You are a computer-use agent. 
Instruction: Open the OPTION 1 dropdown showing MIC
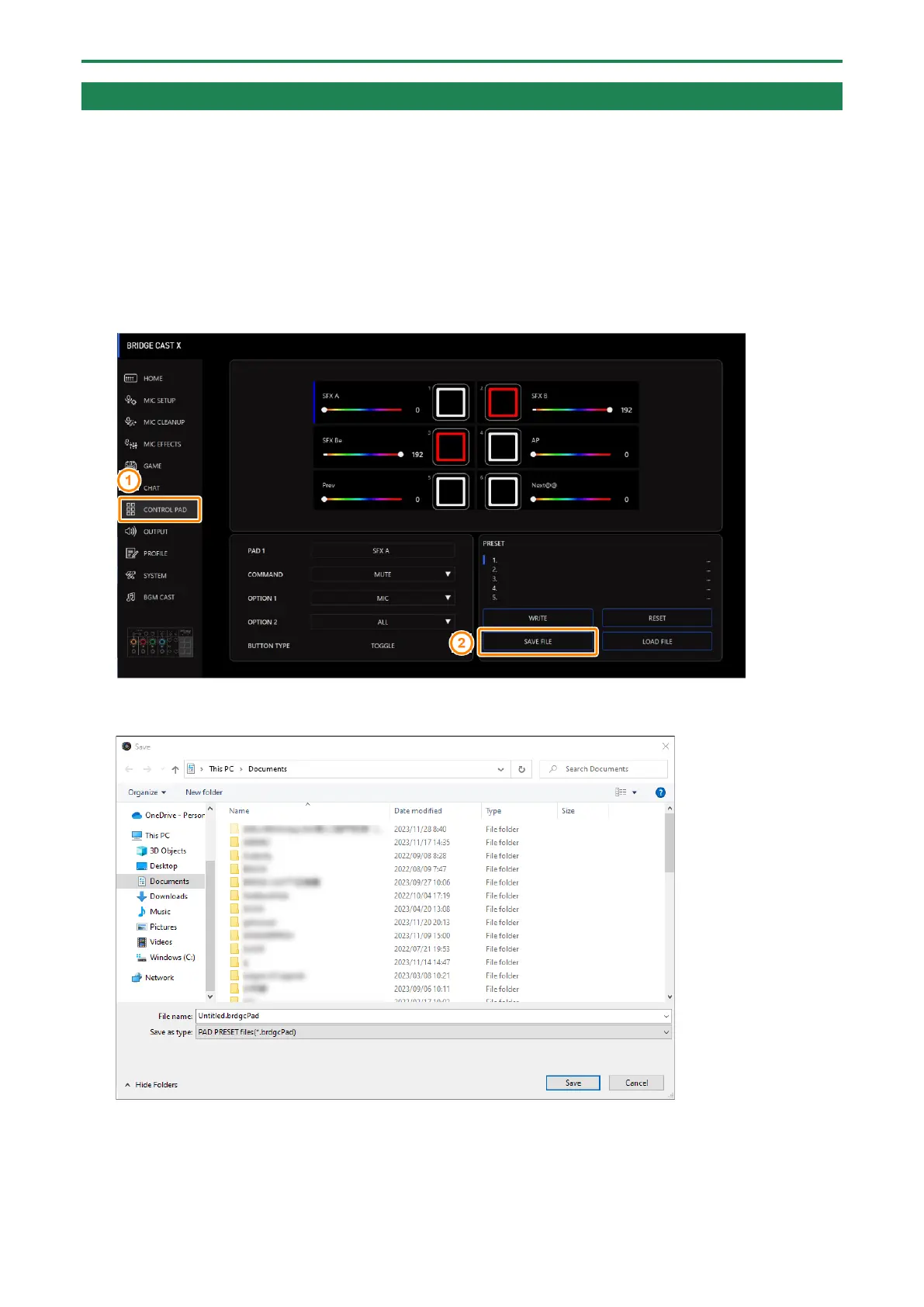coord(382,598)
